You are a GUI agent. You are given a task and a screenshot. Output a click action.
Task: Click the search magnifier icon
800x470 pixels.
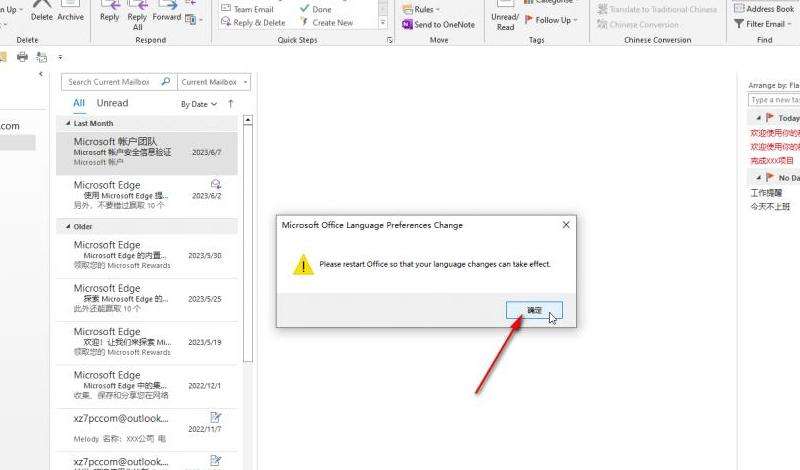[x=166, y=82]
